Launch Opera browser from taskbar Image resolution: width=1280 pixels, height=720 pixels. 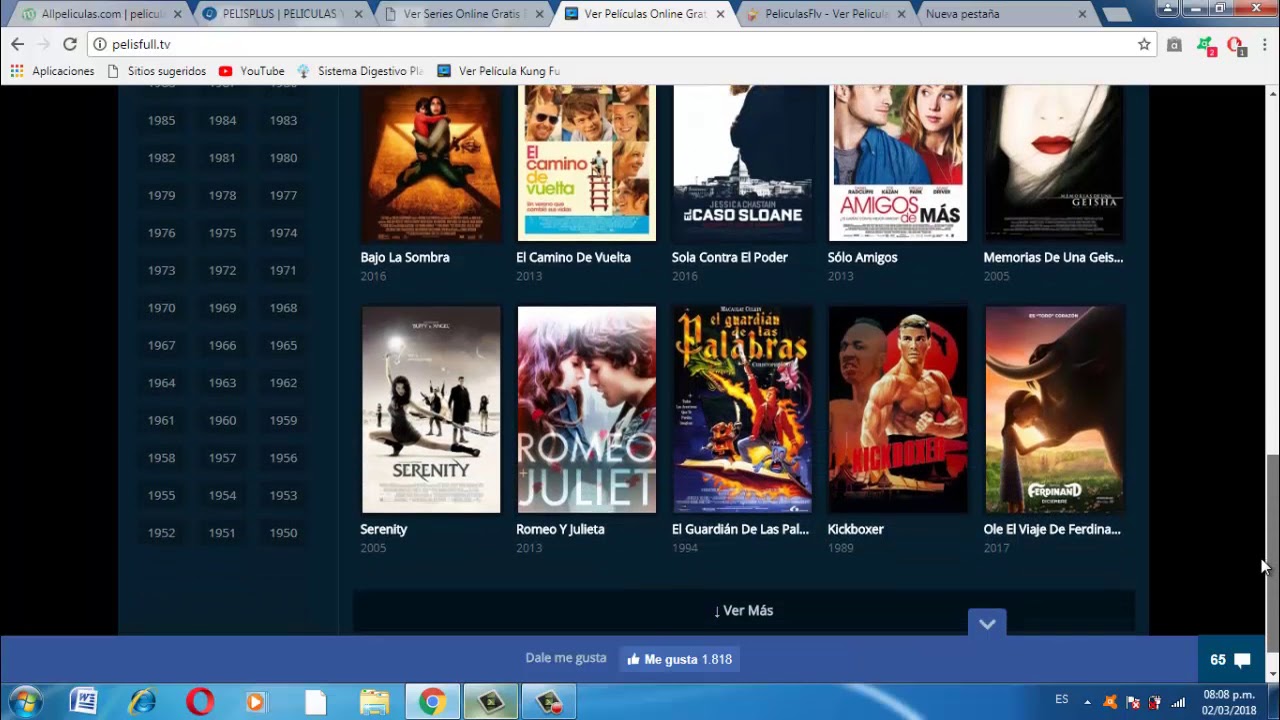tap(200, 702)
